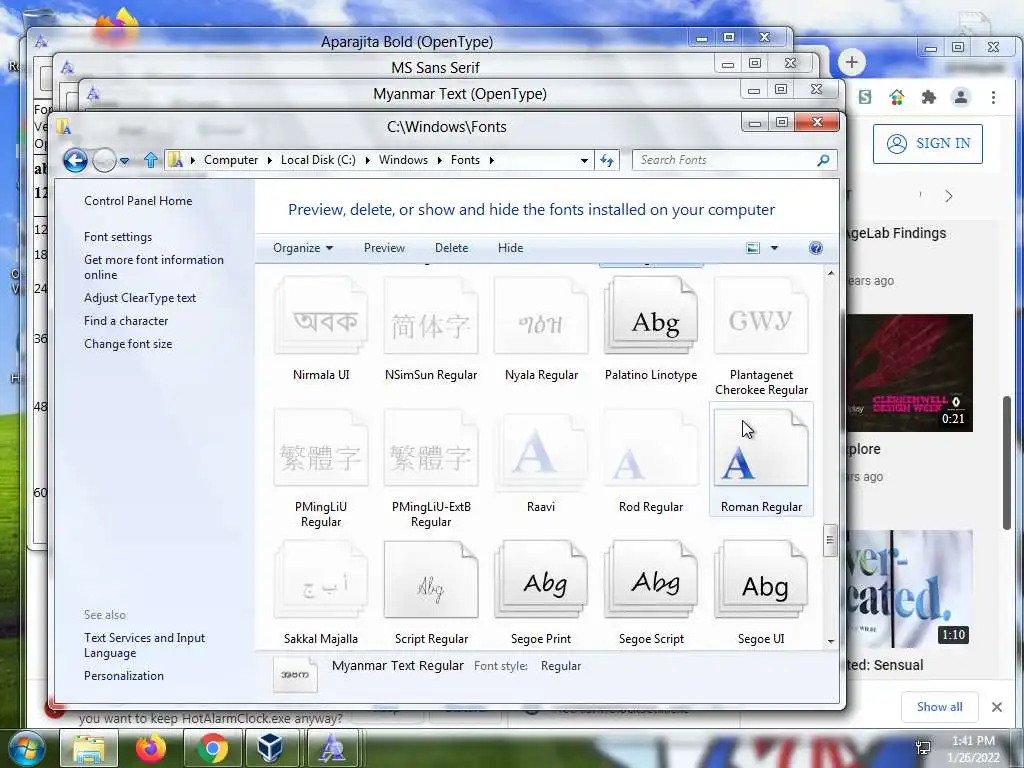This screenshot has height=768, width=1024.
Task: Open Control Panel Home link
Action: 138,201
